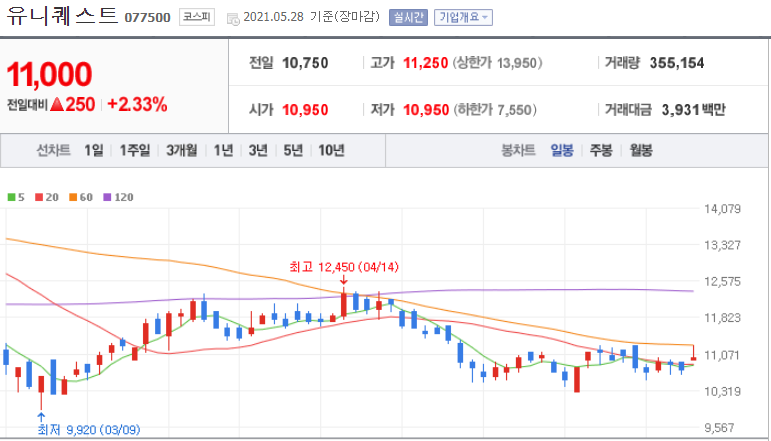Open the 기업개요 dropdown
The width and height of the screenshot is (771, 441).
click(463, 18)
